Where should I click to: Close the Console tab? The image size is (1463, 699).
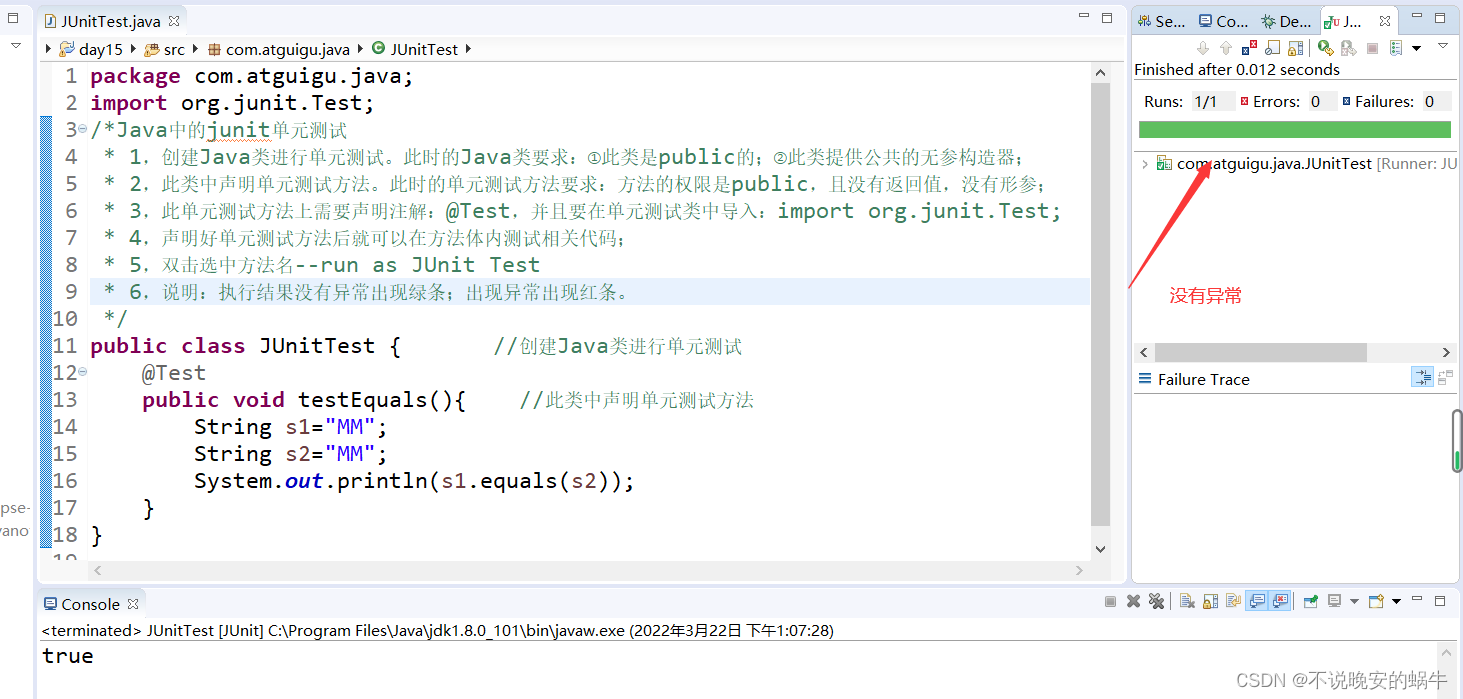click(132, 603)
